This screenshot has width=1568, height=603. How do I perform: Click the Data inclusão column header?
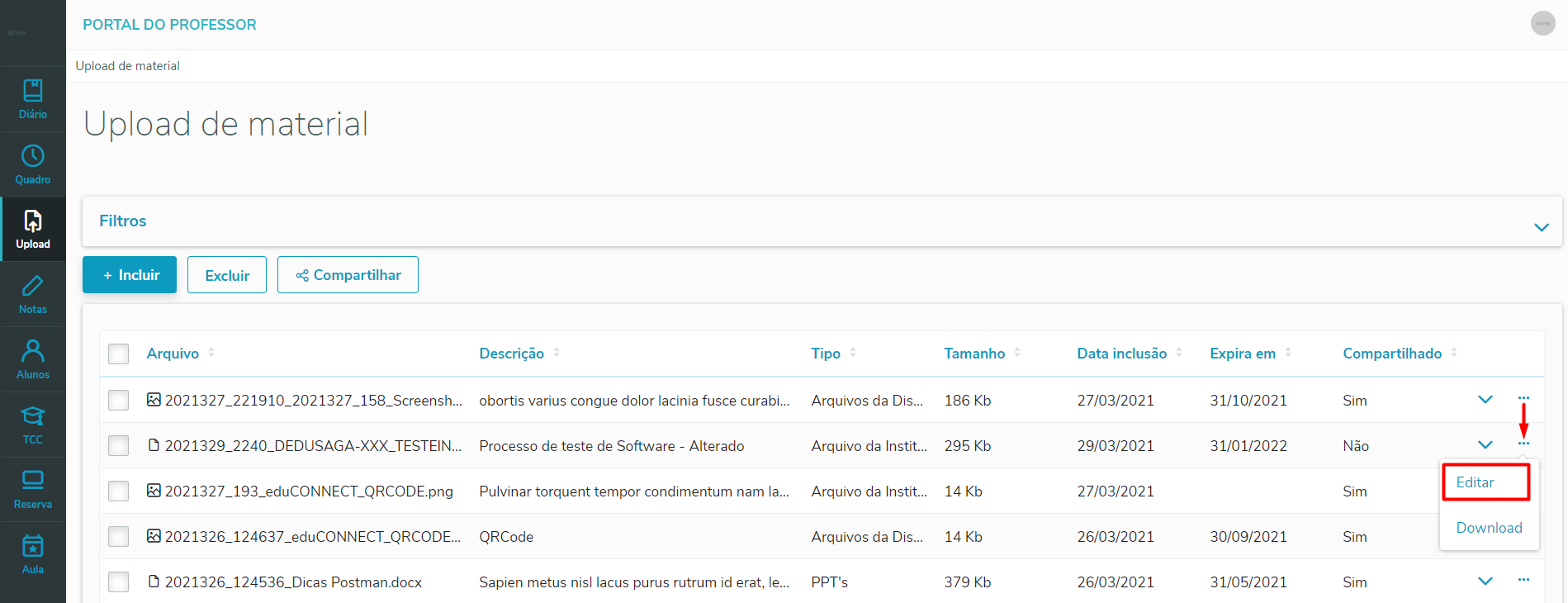coord(1121,354)
